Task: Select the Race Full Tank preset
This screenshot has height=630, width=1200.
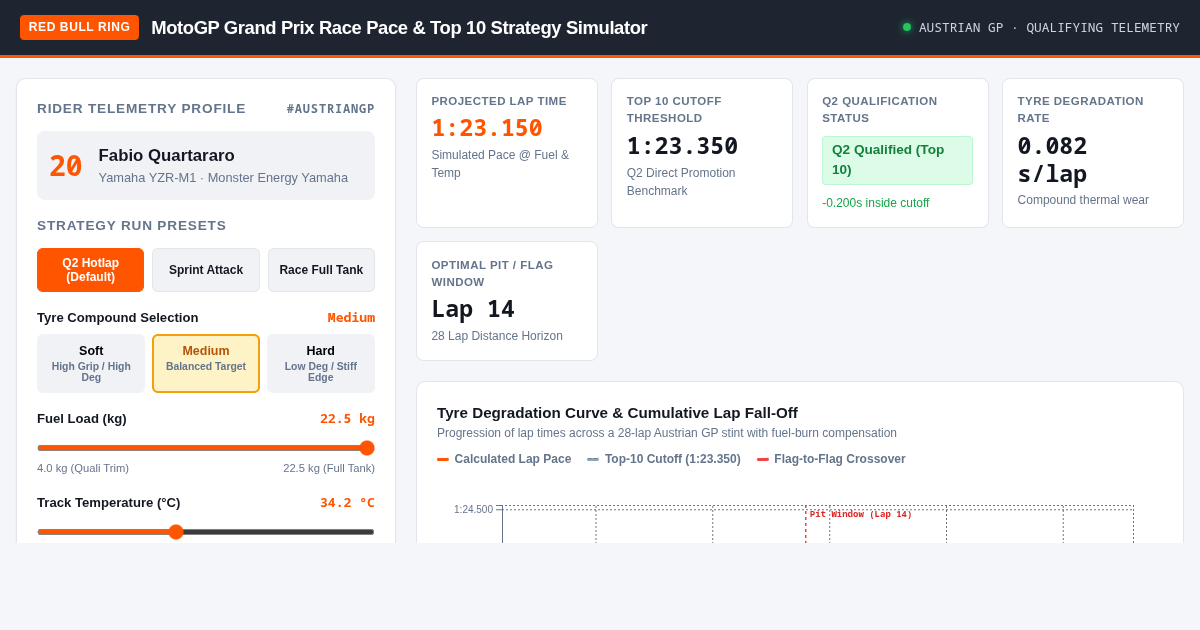Action: 321,270
